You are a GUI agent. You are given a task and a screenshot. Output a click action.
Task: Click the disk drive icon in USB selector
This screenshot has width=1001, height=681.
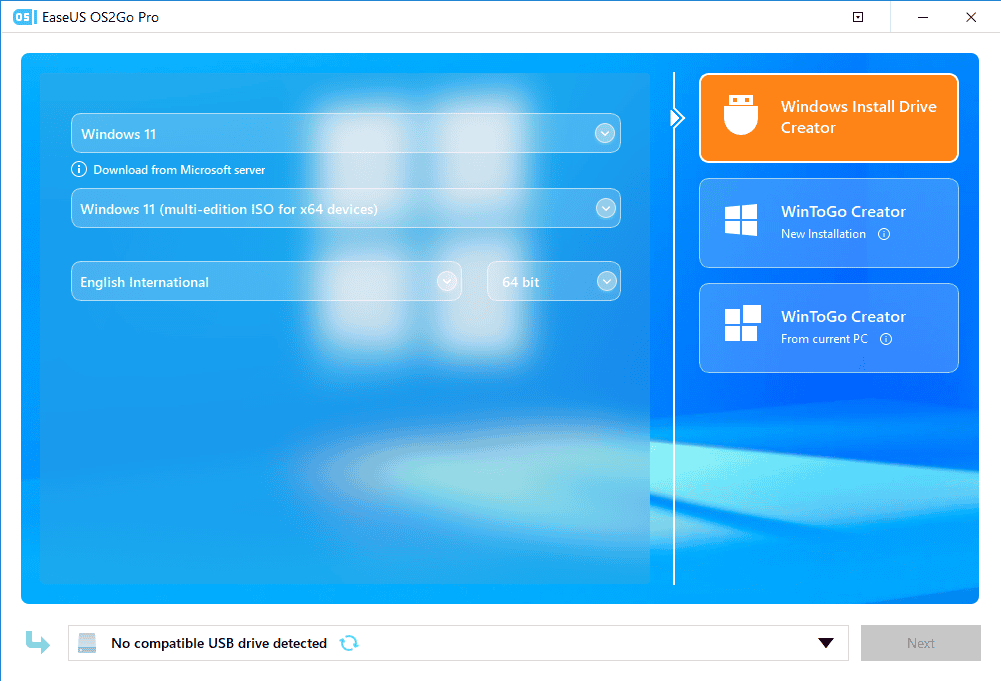tap(88, 643)
